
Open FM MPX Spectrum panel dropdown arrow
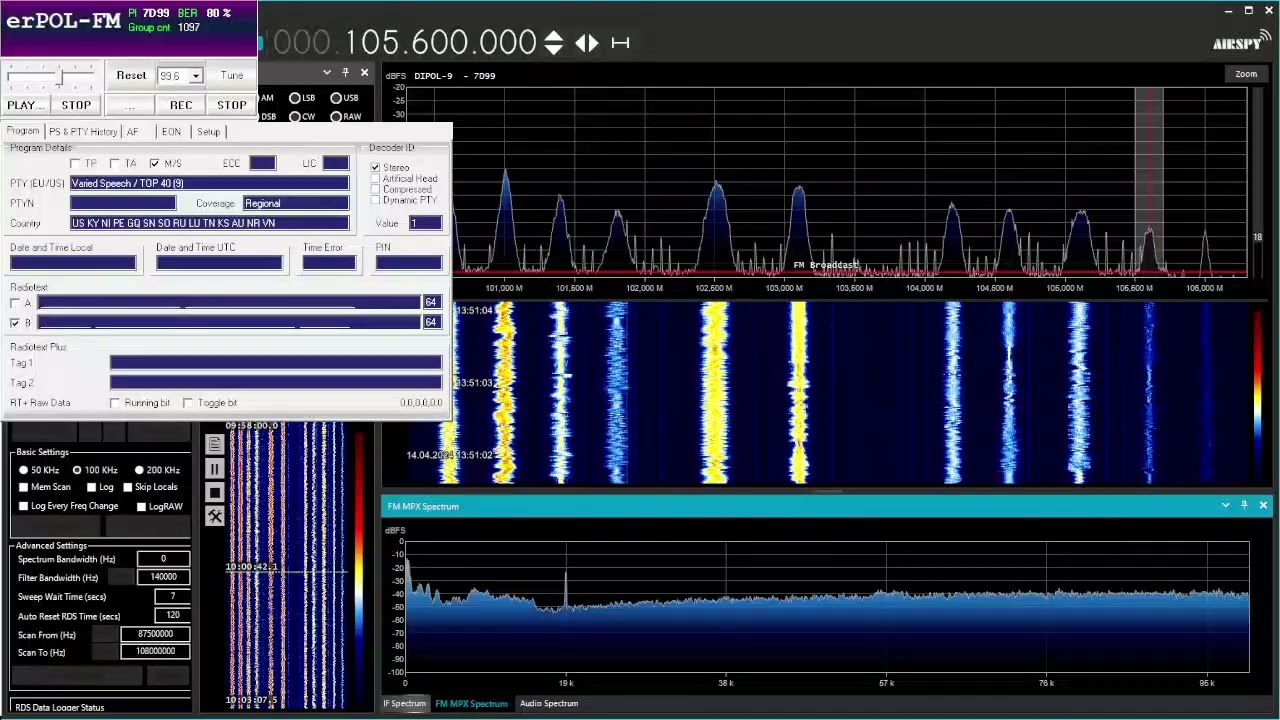pyautogui.click(x=1226, y=506)
